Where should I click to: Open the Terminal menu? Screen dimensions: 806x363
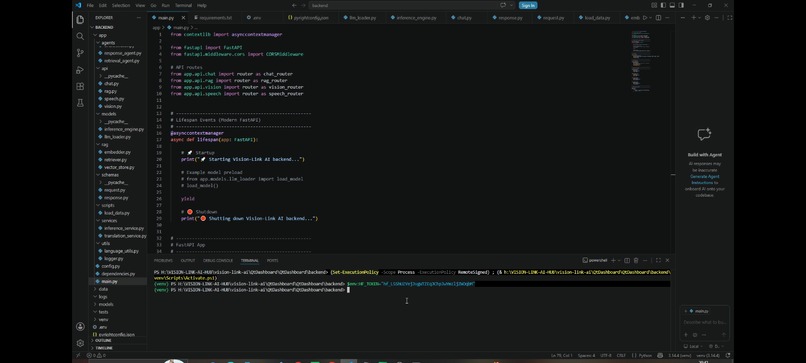[183, 5]
